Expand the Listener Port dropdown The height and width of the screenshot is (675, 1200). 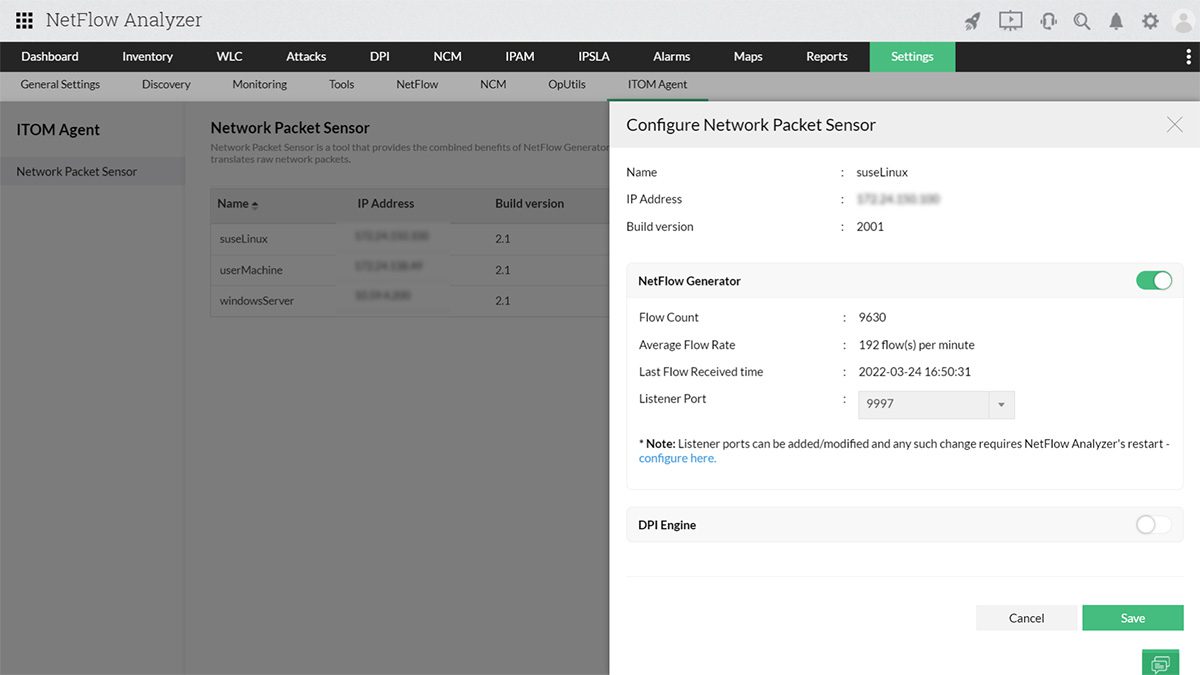coord(1001,404)
